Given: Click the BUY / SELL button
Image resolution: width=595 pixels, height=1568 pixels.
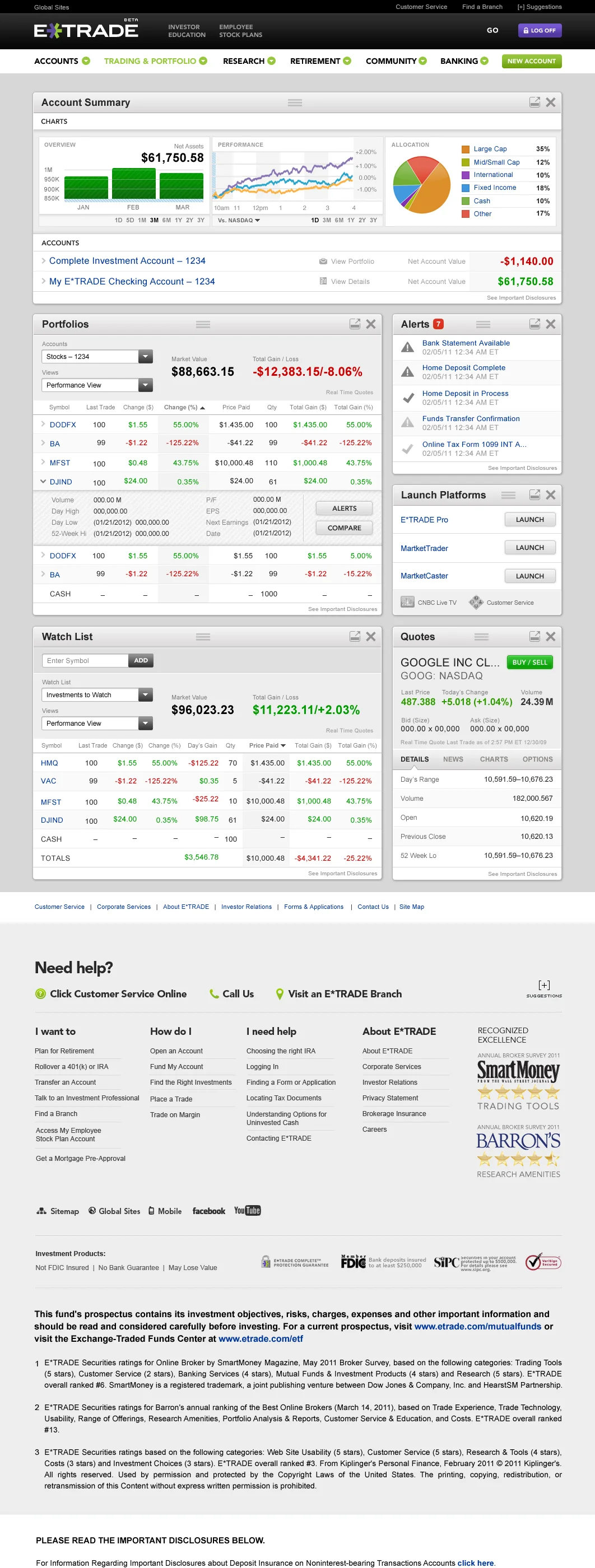Looking at the screenshot, I should point(529,662).
